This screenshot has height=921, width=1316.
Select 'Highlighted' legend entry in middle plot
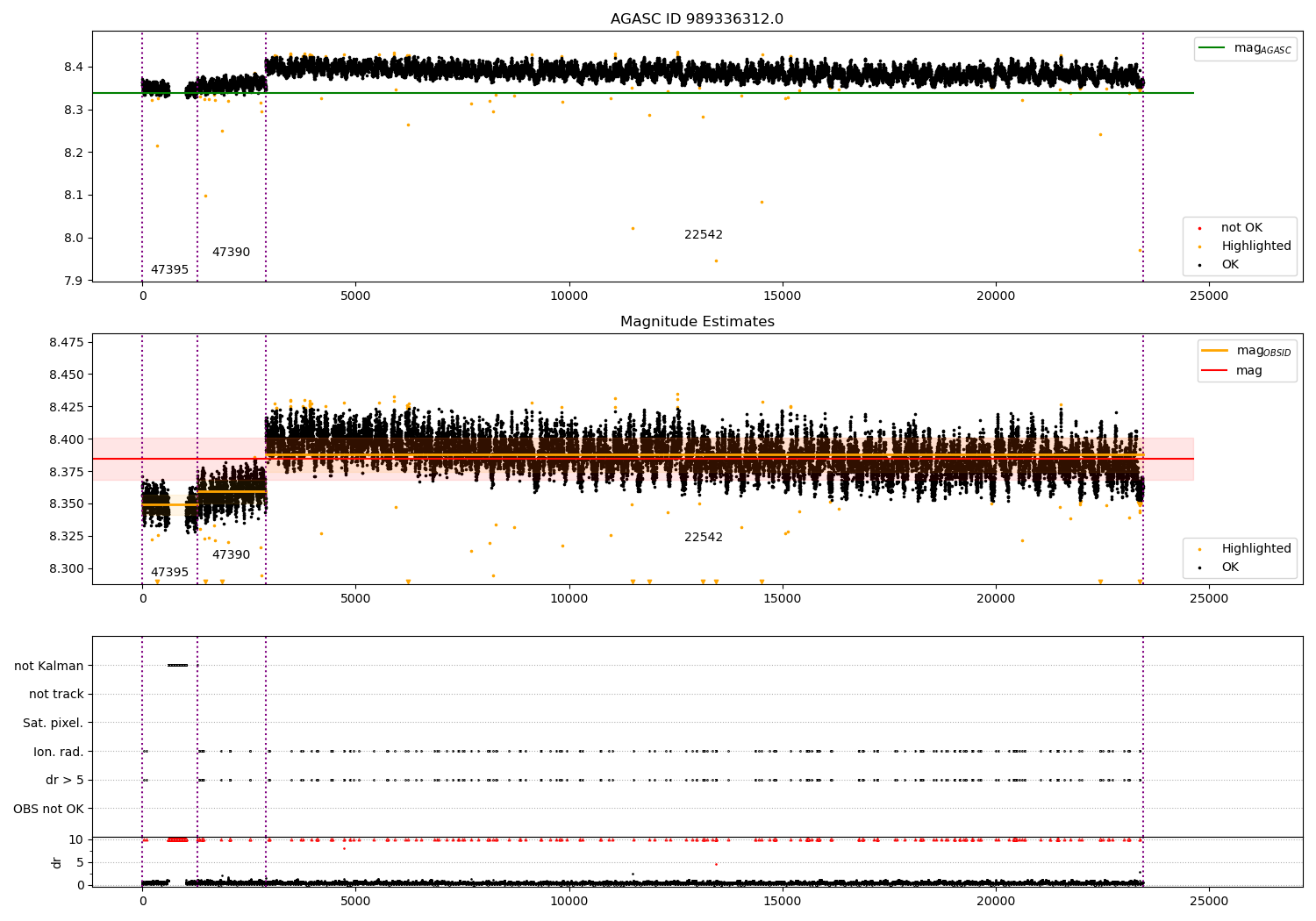click(1255, 549)
